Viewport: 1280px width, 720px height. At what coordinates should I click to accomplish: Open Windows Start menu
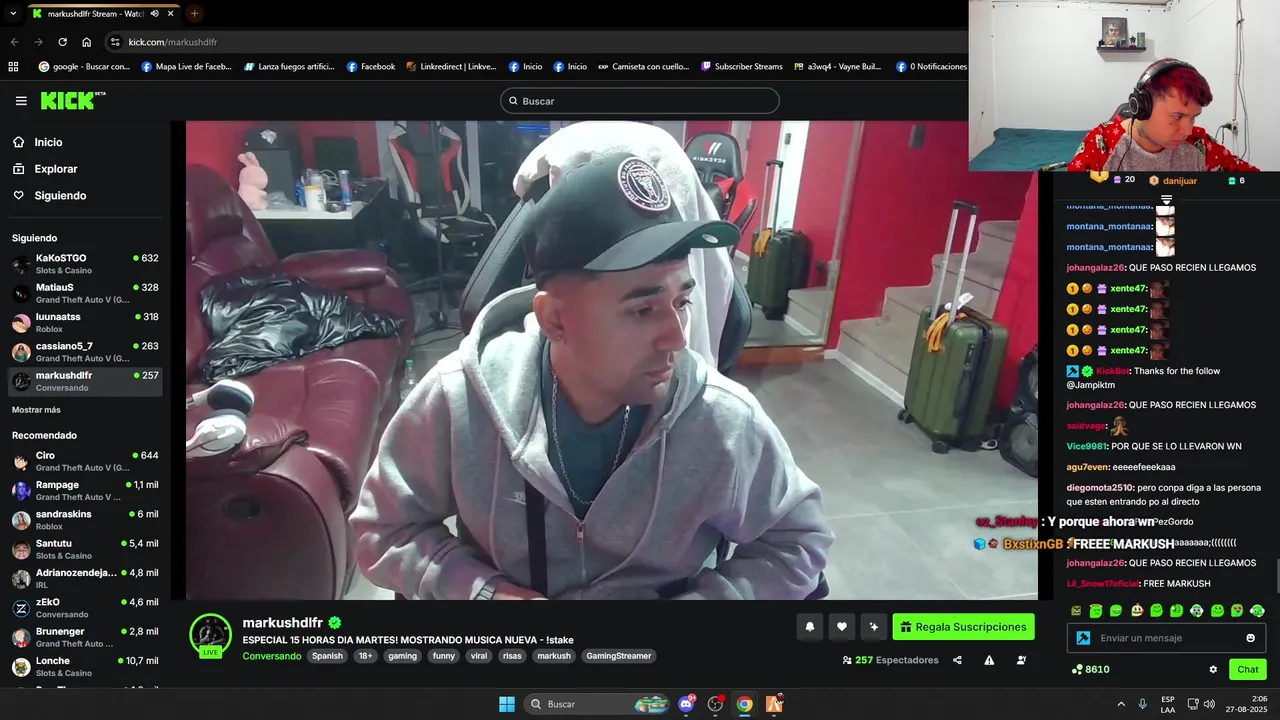[507, 704]
